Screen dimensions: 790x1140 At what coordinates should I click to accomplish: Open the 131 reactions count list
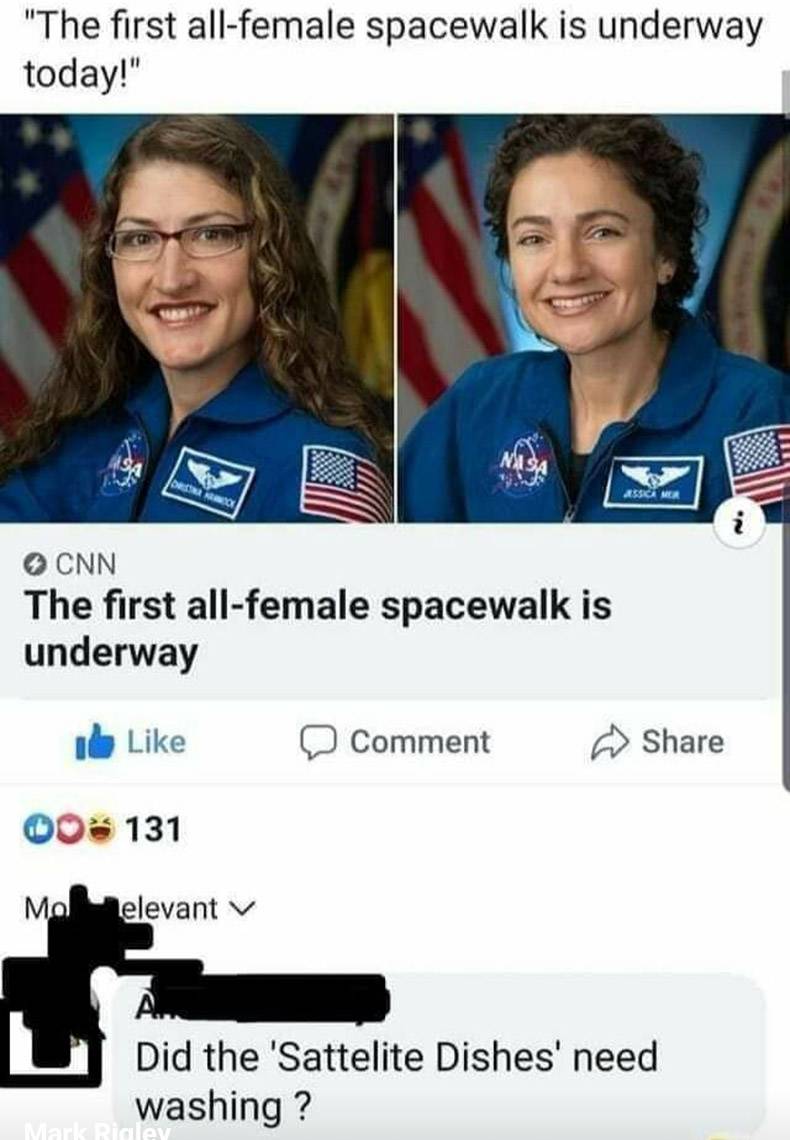(153, 828)
